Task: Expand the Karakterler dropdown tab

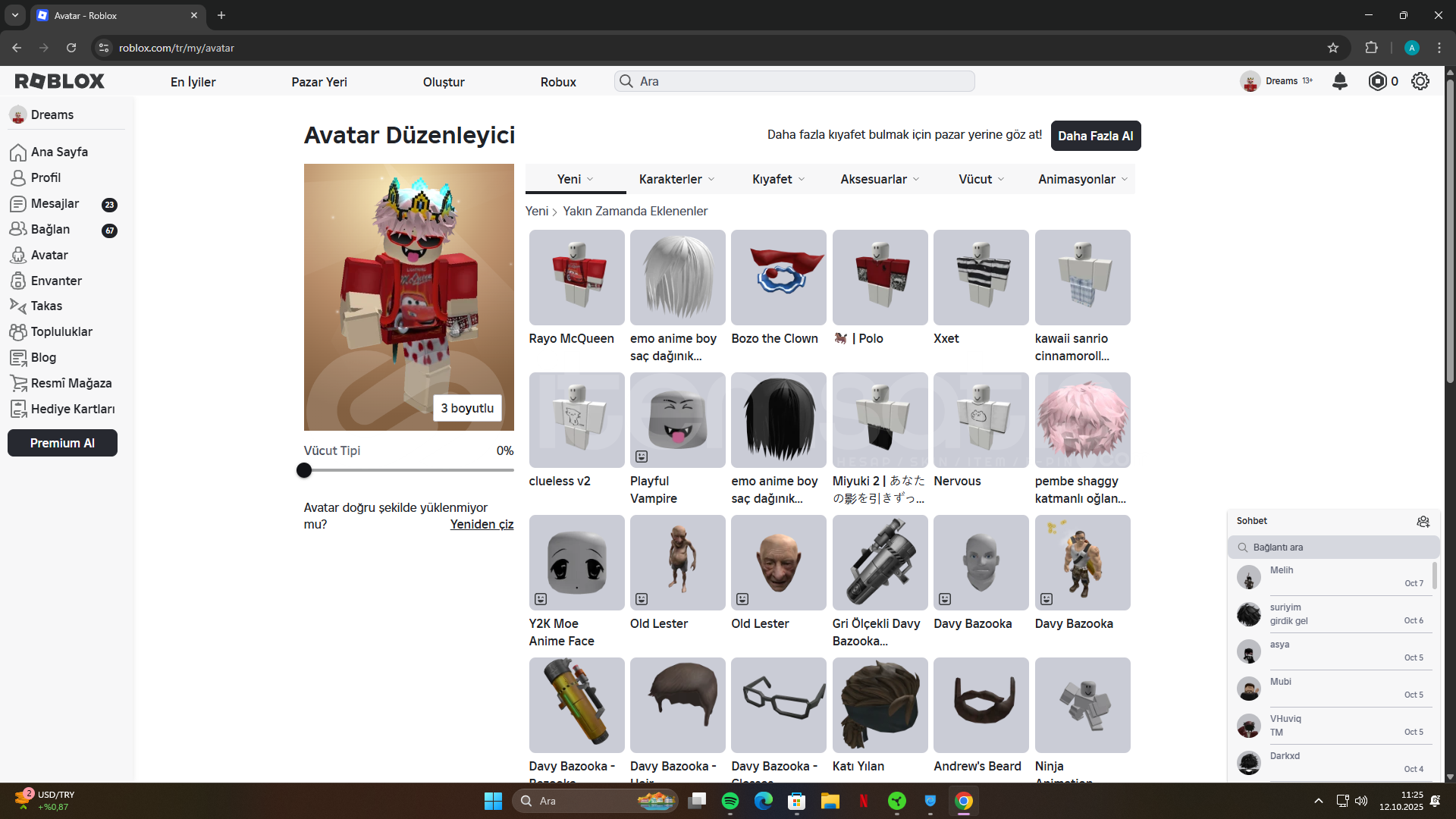Action: (x=676, y=179)
